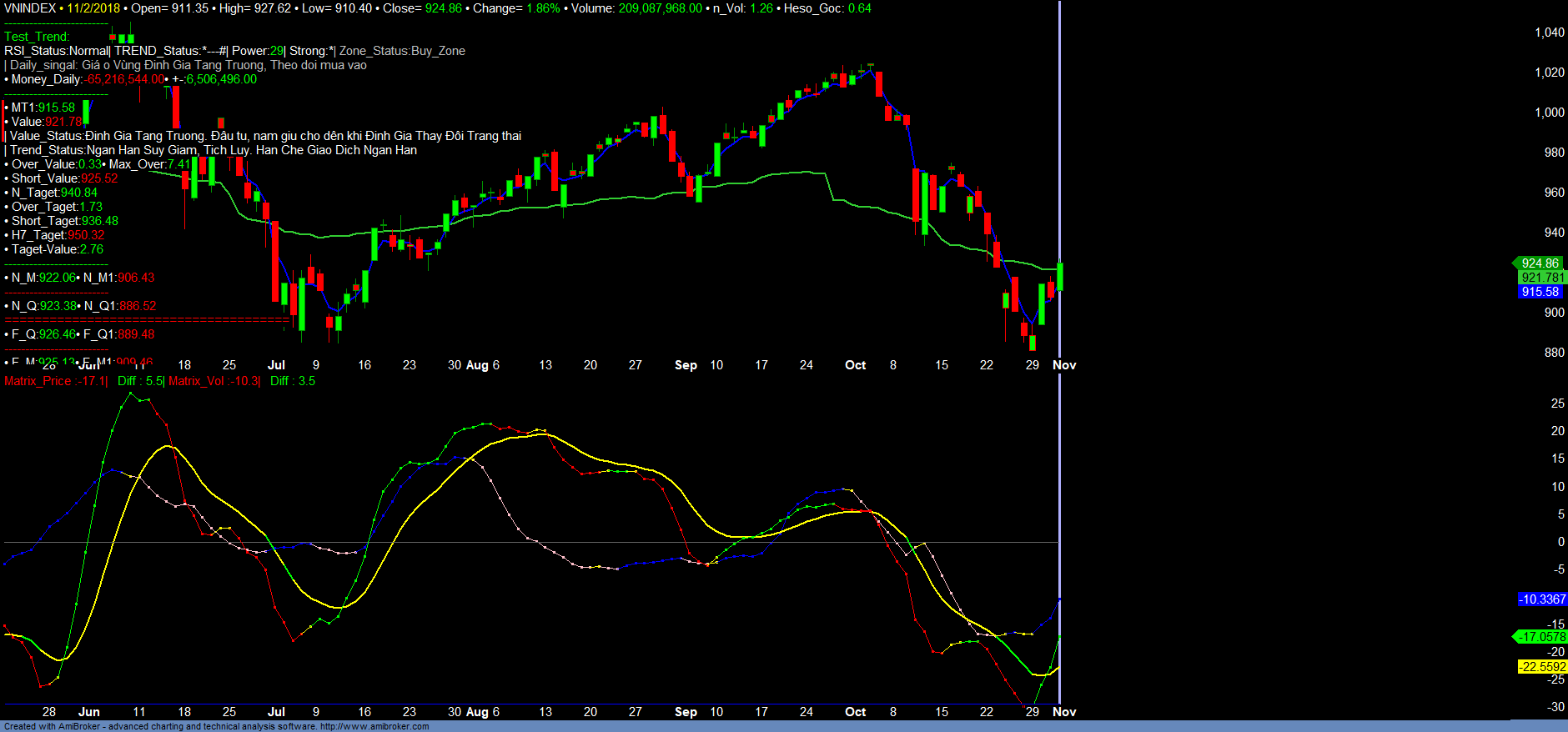Click the Oct label on the price chart axis
This screenshot has height=732, width=1568.
pyautogui.click(x=855, y=365)
